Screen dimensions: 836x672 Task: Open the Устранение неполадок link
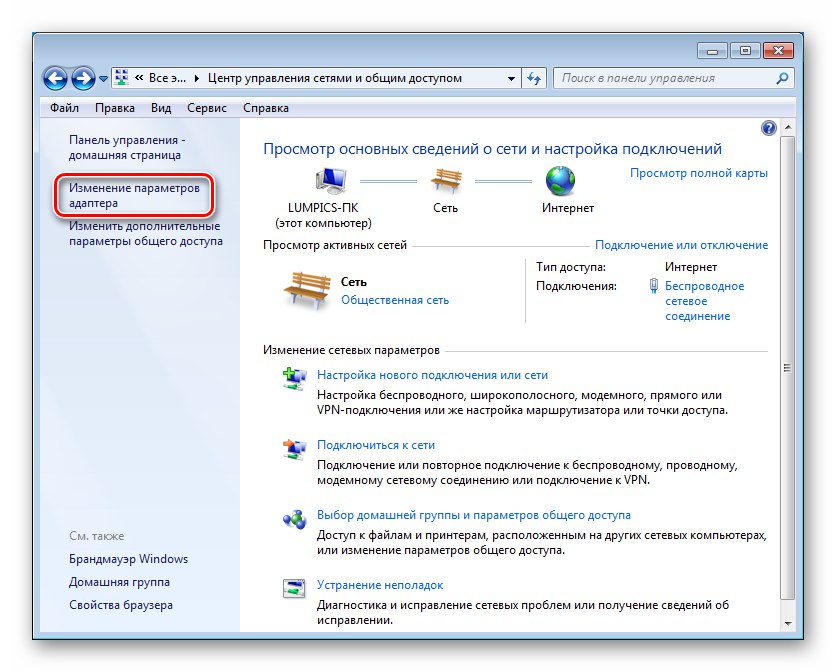pos(380,585)
